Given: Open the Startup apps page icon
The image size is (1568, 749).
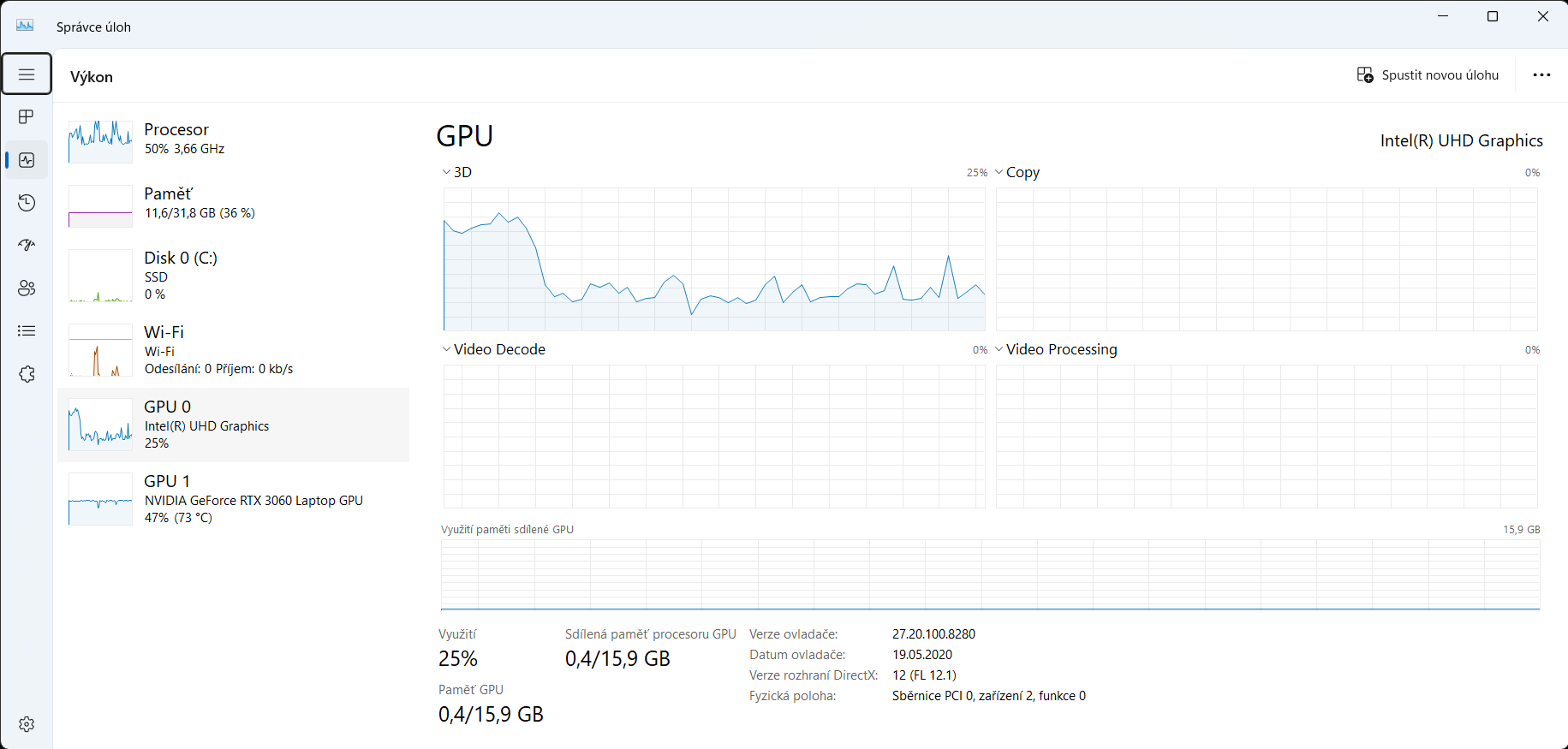Looking at the screenshot, I should click(x=27, y=246).
